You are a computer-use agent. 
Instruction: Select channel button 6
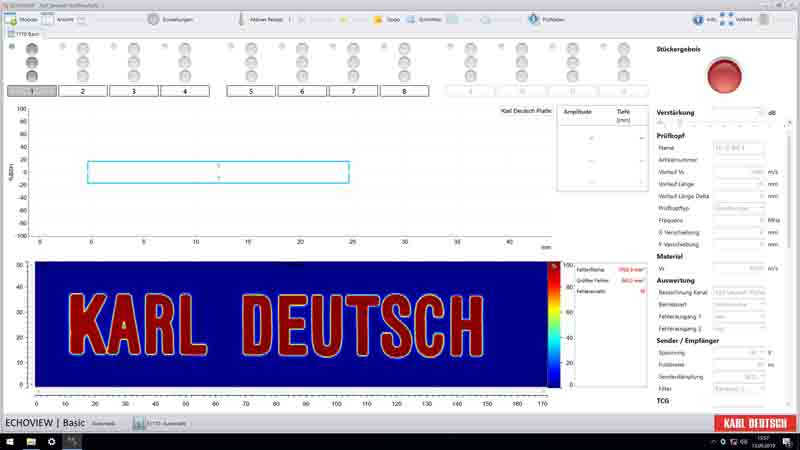point(302,91)
